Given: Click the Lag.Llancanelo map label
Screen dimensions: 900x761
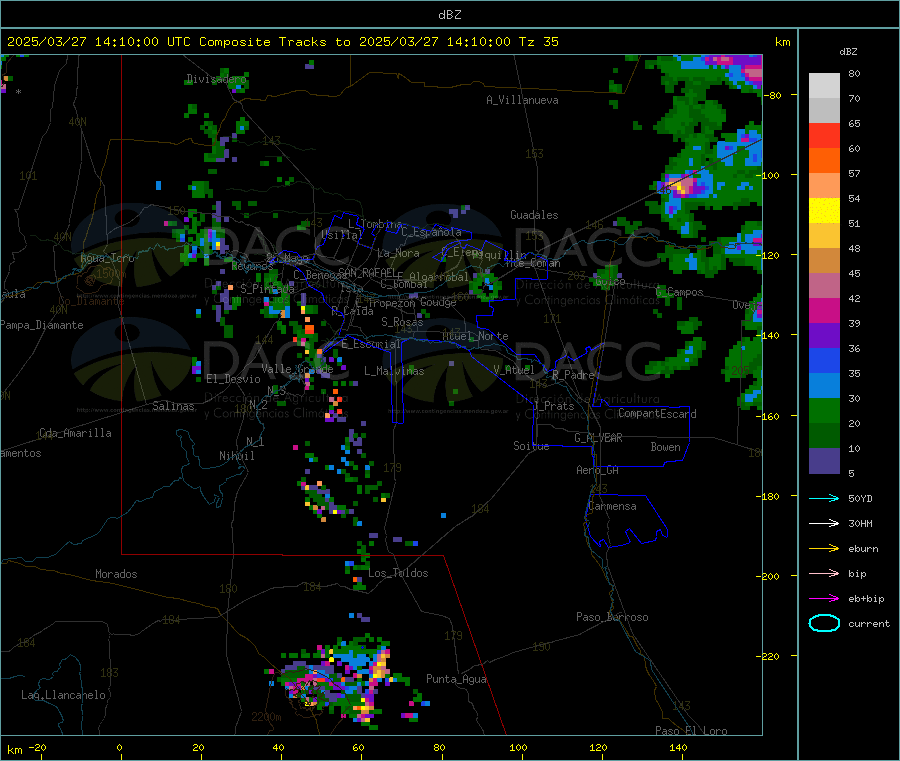Looking at the screenshot, I should 63,695.
